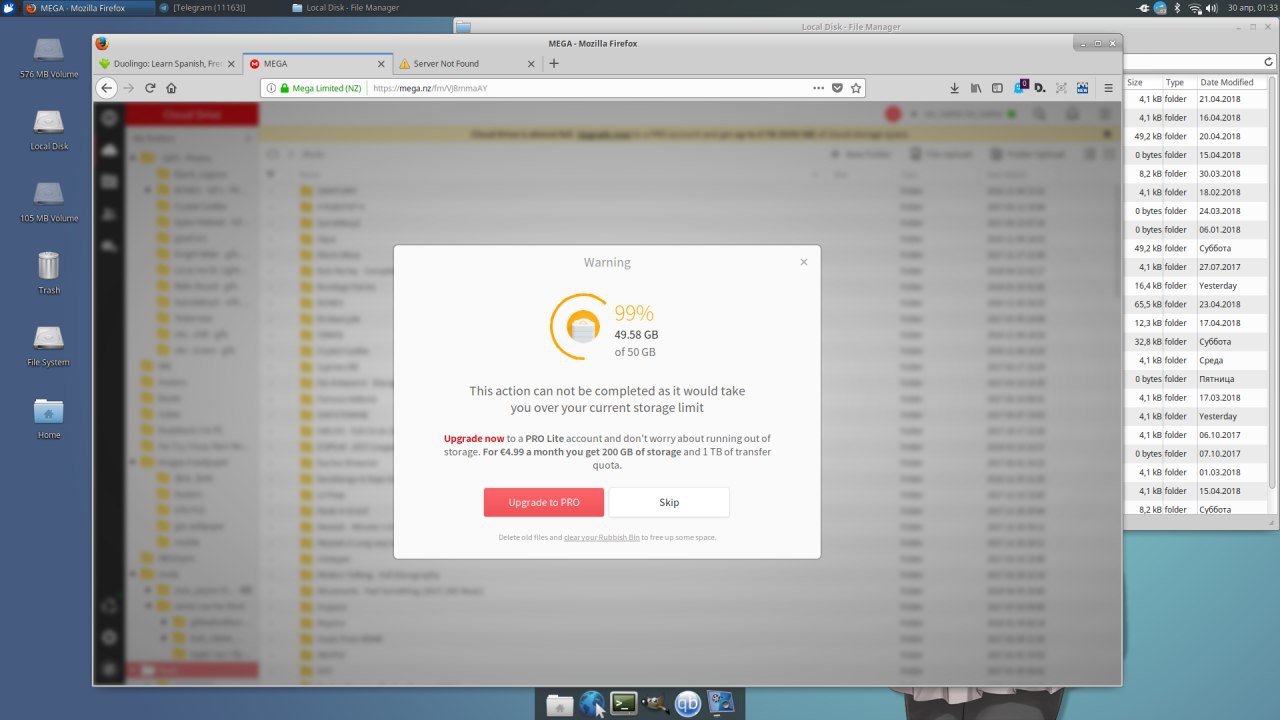Bookmark this page with the star
Screen dimensions: 1280x720
856,88
